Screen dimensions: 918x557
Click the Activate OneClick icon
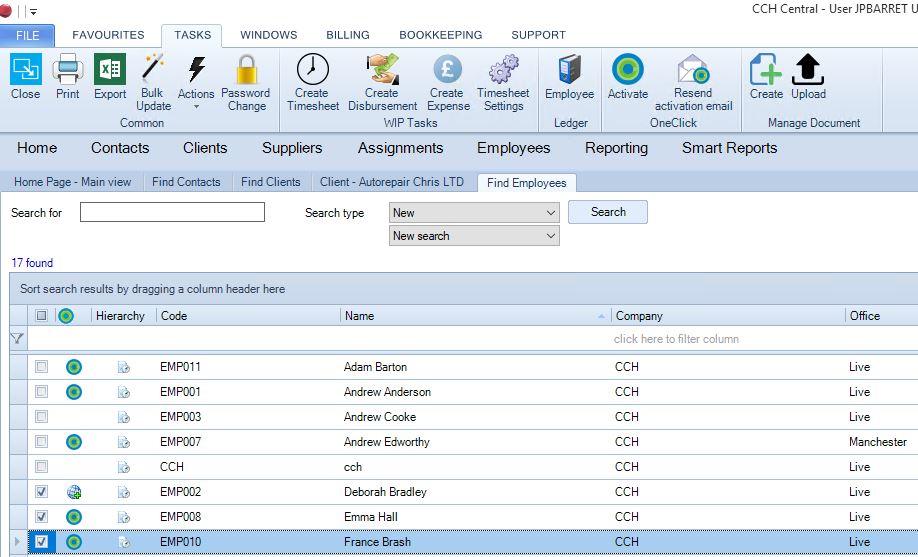(628, 69)
